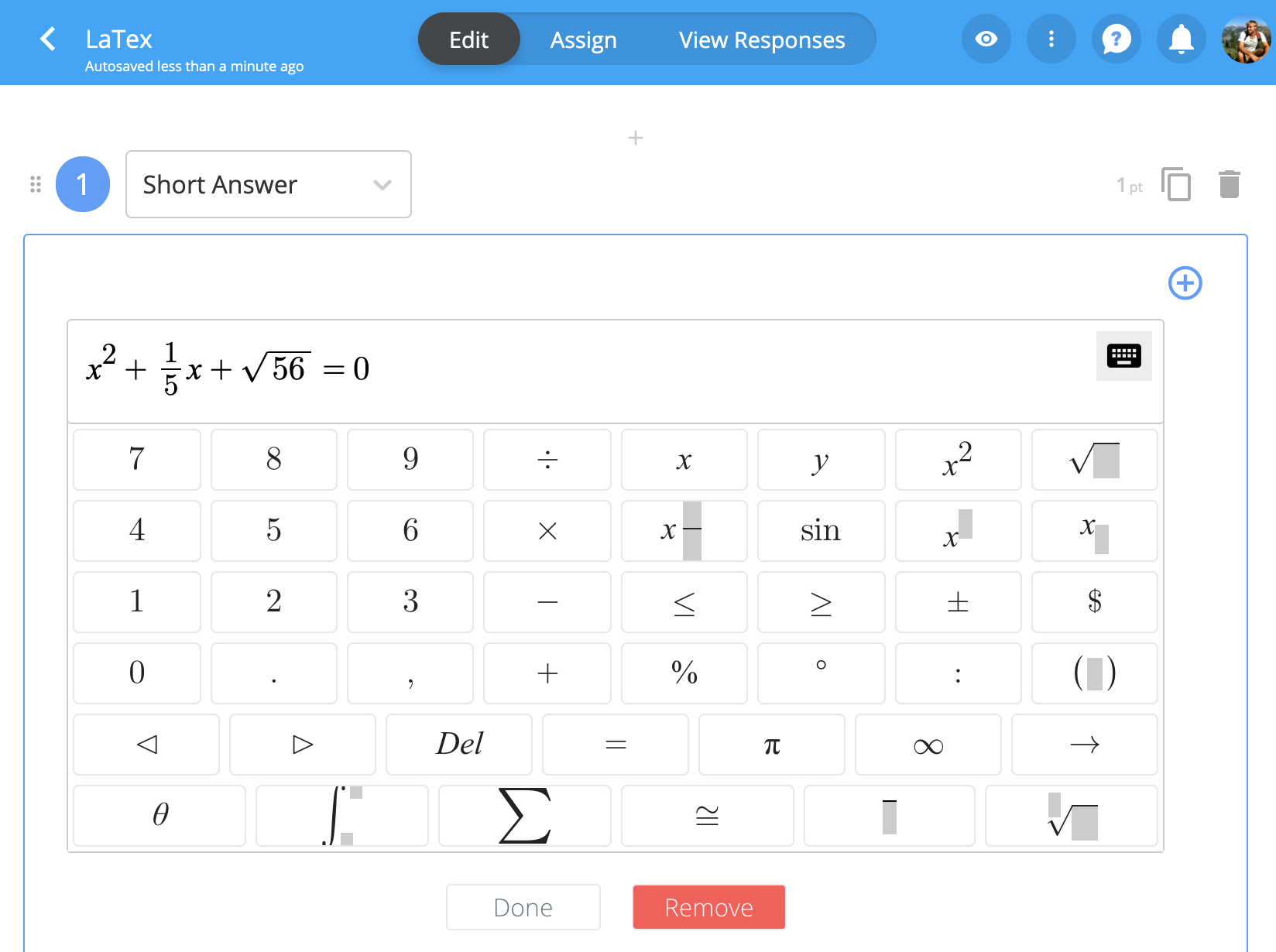Screen dimensions: 1276x952
Task: Delete question using trash icon
Action: 1229,184
